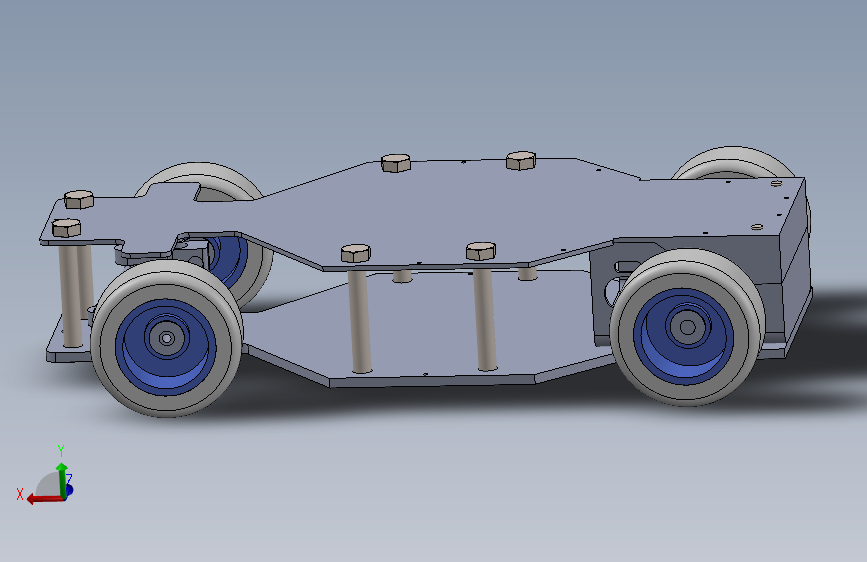
Task: Click the green Y axis arrow of the triad
Action: [x=62, y=480]
